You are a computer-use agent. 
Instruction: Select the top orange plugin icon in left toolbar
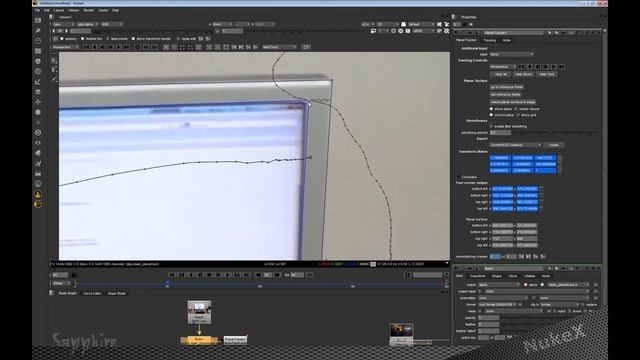(x=38, y=194)
